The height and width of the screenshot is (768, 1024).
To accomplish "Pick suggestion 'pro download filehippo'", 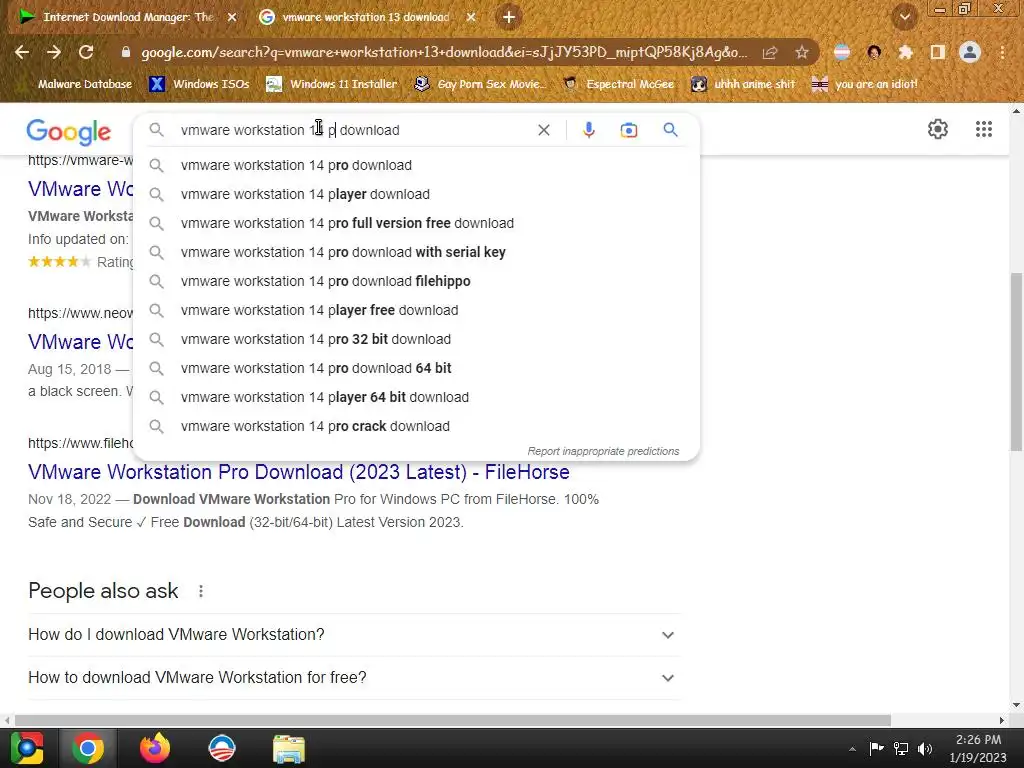I will click(416, 281).
